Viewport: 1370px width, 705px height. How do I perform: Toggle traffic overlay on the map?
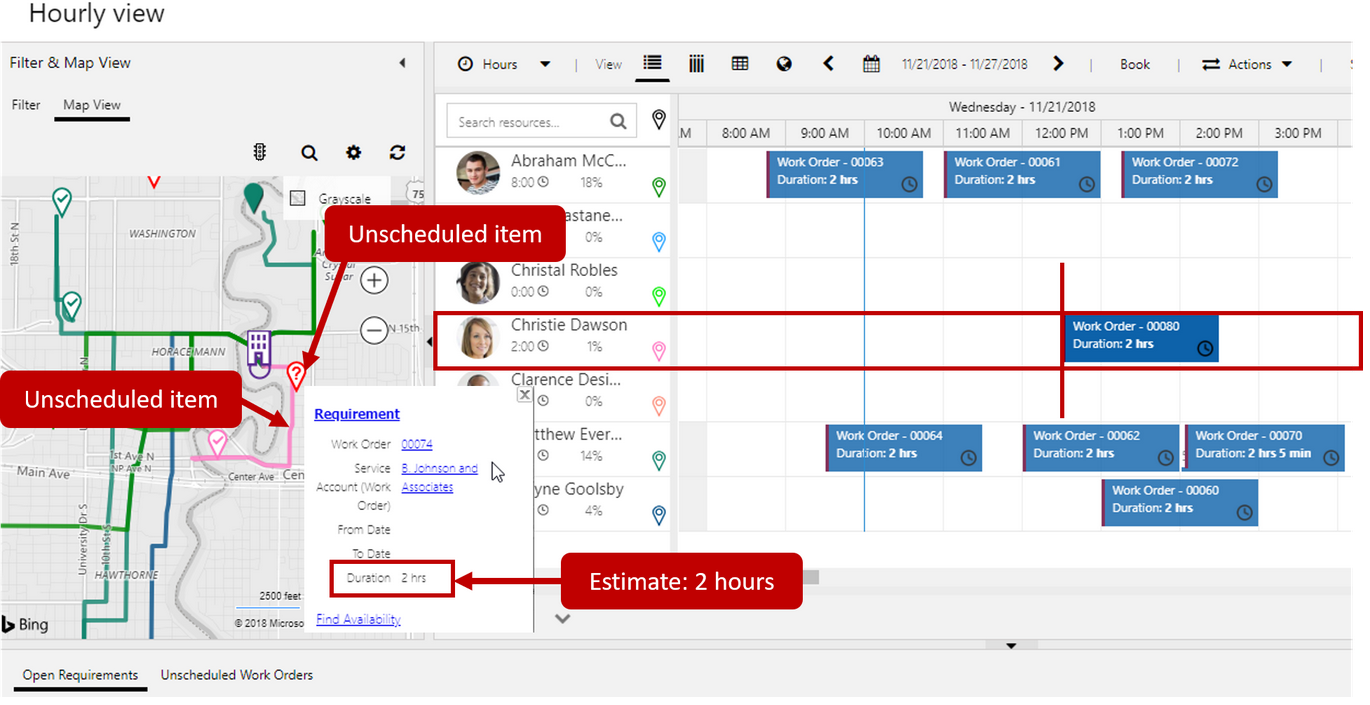click(x=259, y=152)
